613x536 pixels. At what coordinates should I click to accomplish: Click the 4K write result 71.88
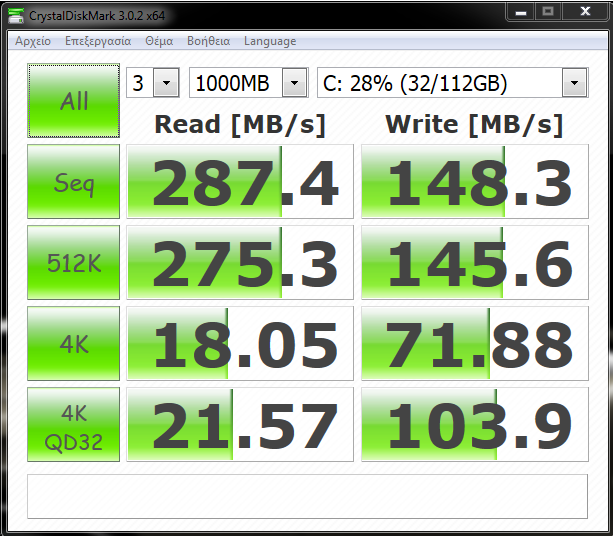[x=475, y=343]
